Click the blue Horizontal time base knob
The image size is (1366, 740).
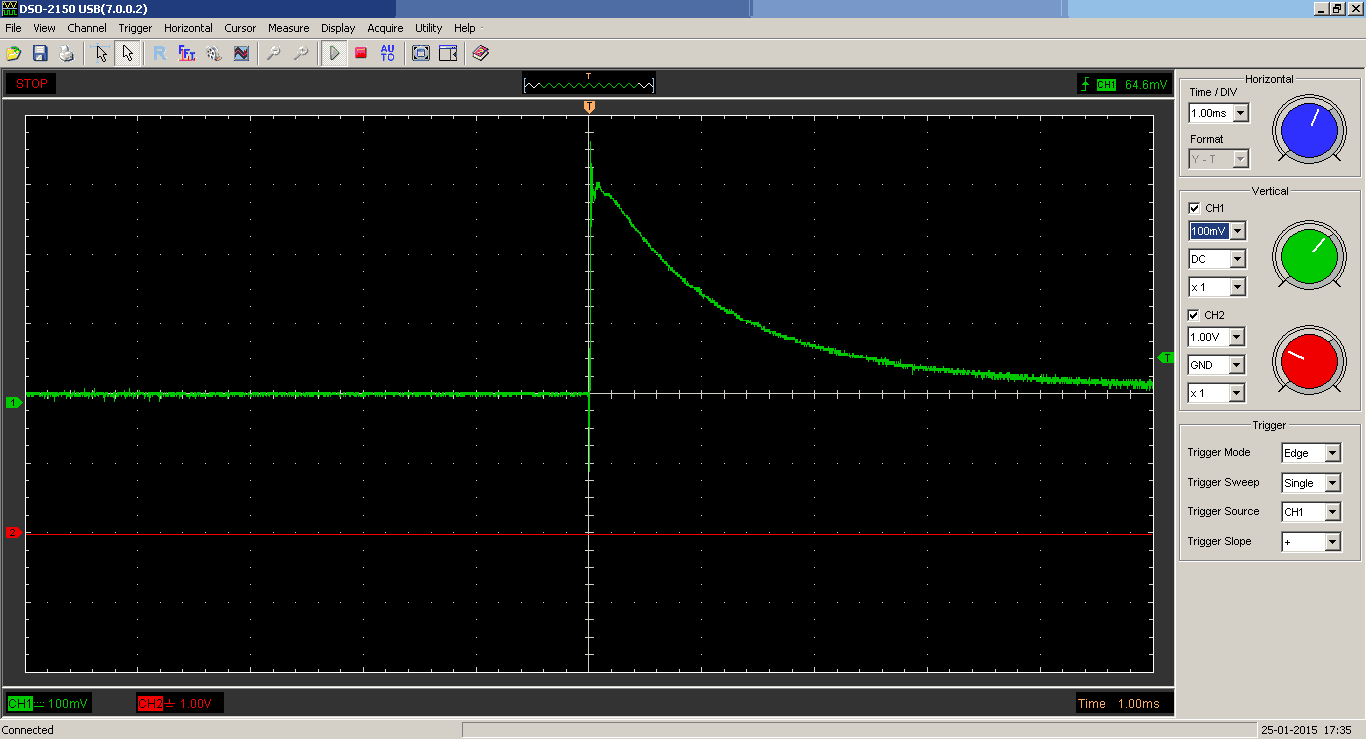click(x=1309, y=131)
